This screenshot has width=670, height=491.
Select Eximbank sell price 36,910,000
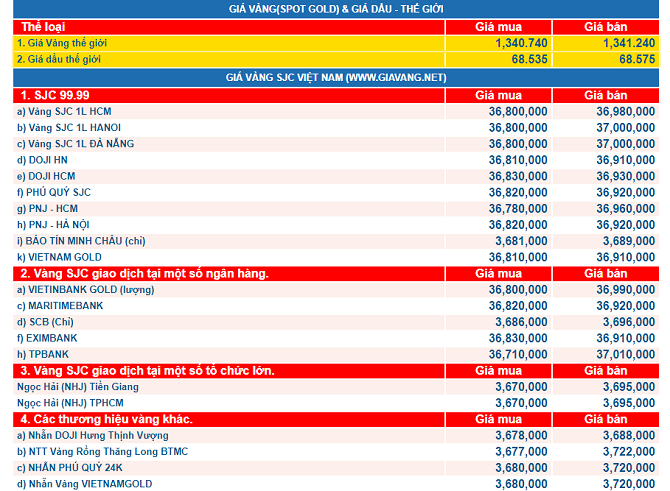626,338
